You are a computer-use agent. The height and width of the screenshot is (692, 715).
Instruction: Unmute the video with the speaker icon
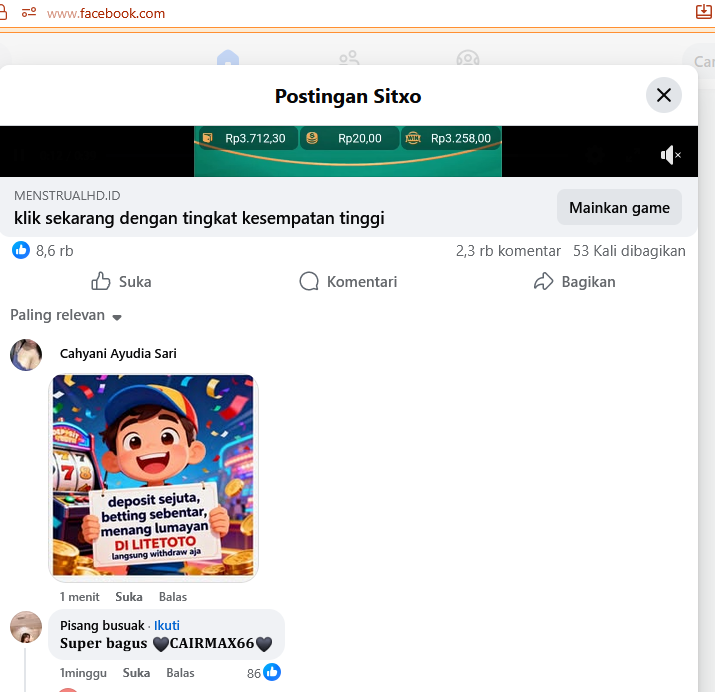click(670, 155)
